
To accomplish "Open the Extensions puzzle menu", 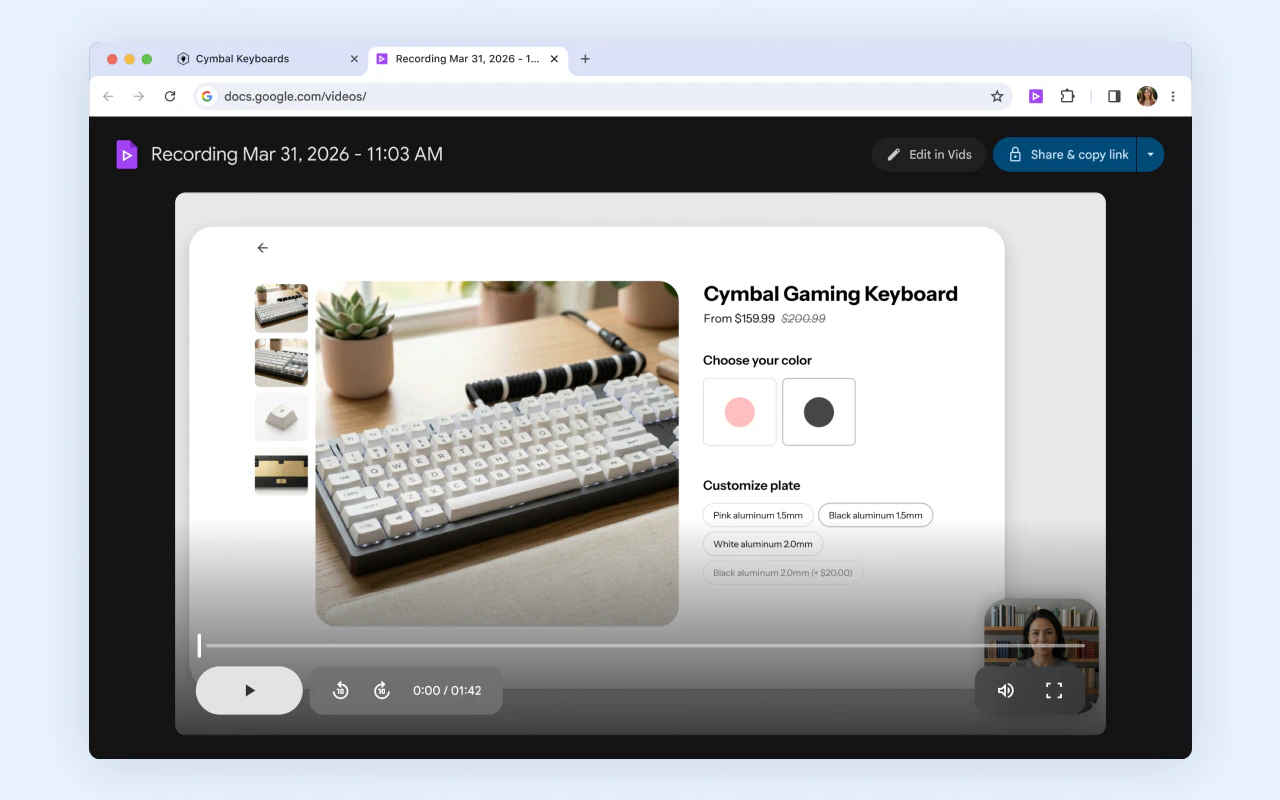I will 1067,96.
